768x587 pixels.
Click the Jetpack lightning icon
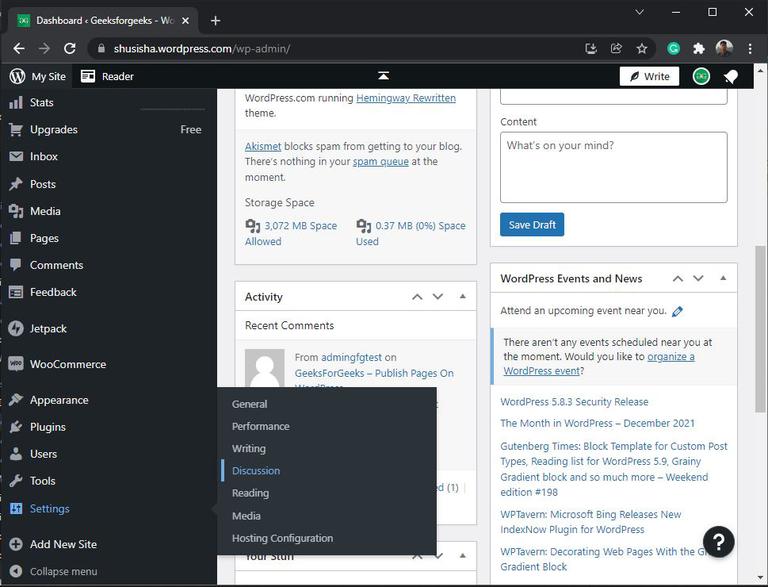16,328
